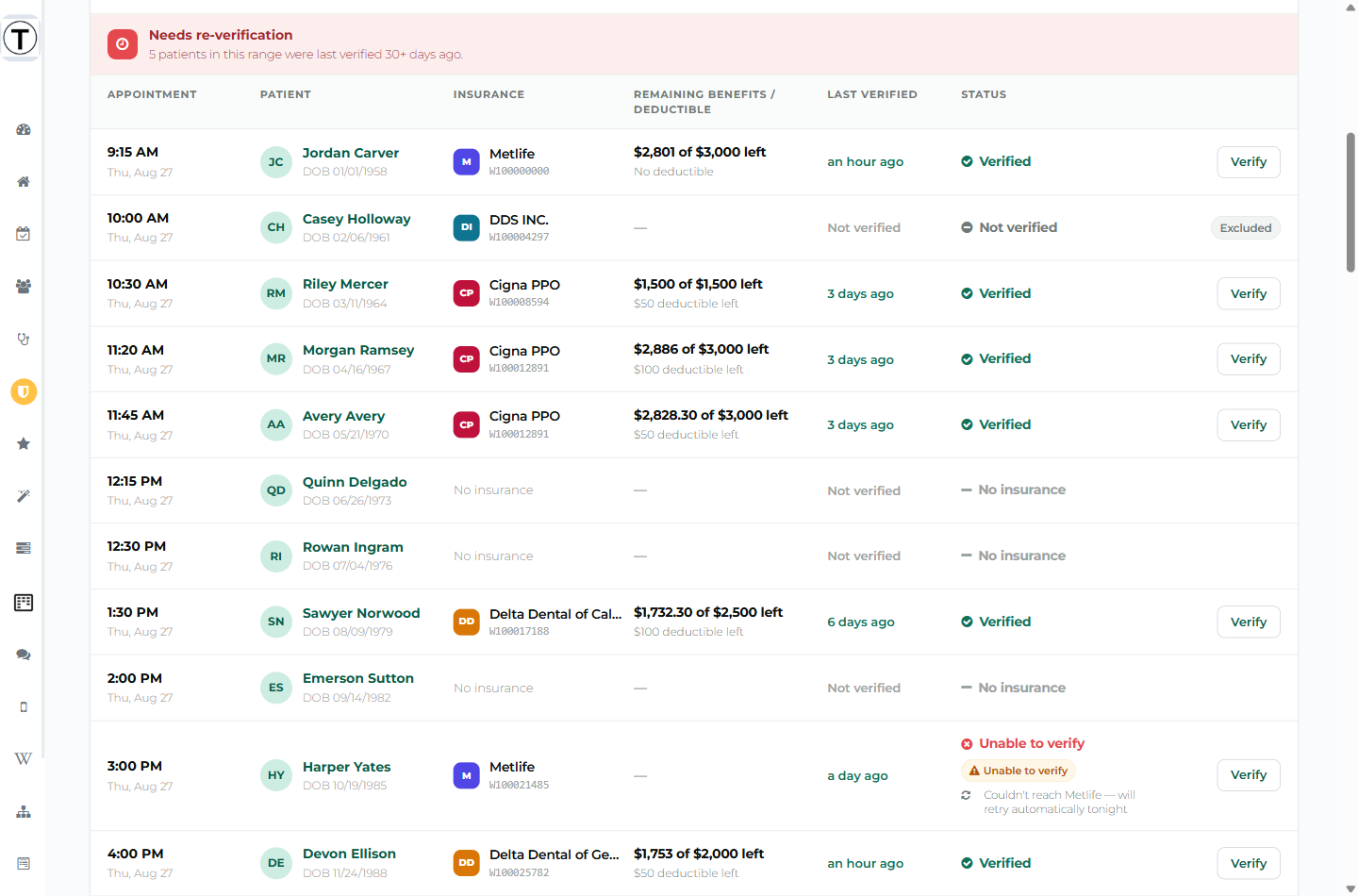Select the stethoscope icon in sidebar
The image size is (1358, 896).
pyautogui.click(x=24, y=339)
